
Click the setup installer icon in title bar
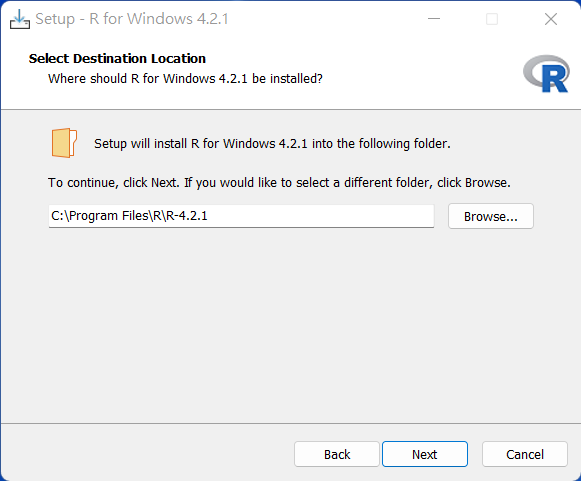[20, 19]
